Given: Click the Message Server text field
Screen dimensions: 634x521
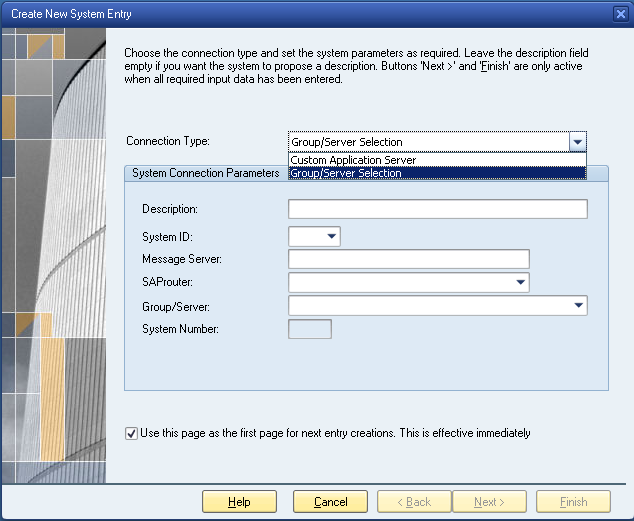Looking at the screenshot, I should tap(409, 259).
